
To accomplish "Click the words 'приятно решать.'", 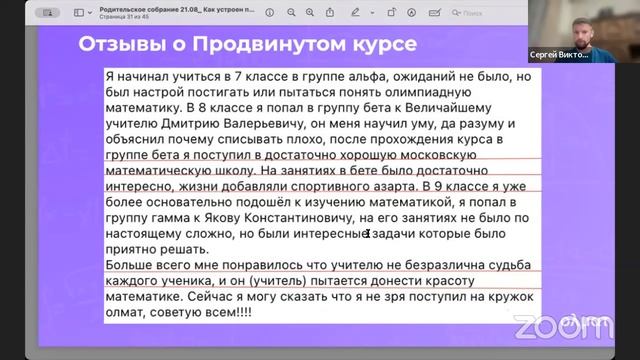I will tap(157, 249).
